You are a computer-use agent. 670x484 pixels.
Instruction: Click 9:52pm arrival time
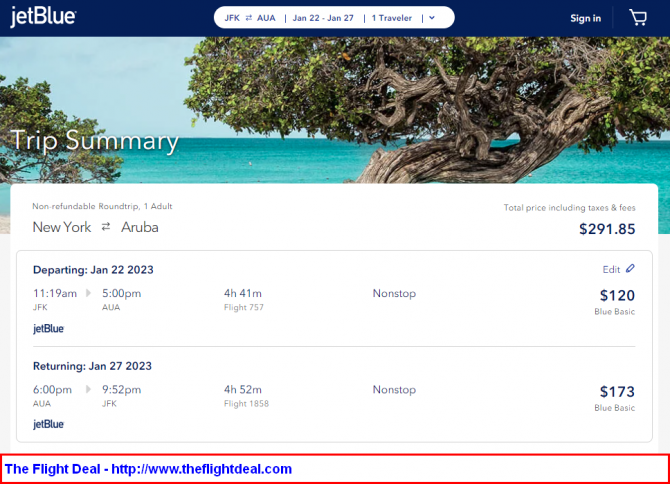tap(121, 390)
